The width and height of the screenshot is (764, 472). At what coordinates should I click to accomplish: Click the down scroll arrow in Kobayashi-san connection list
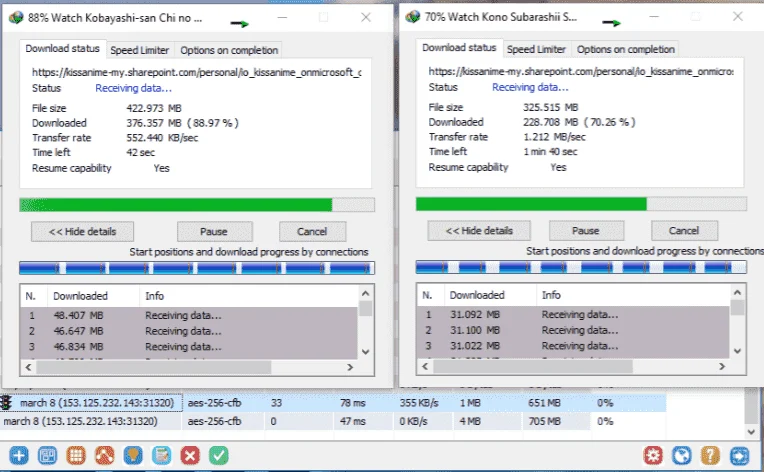(366, 352)
